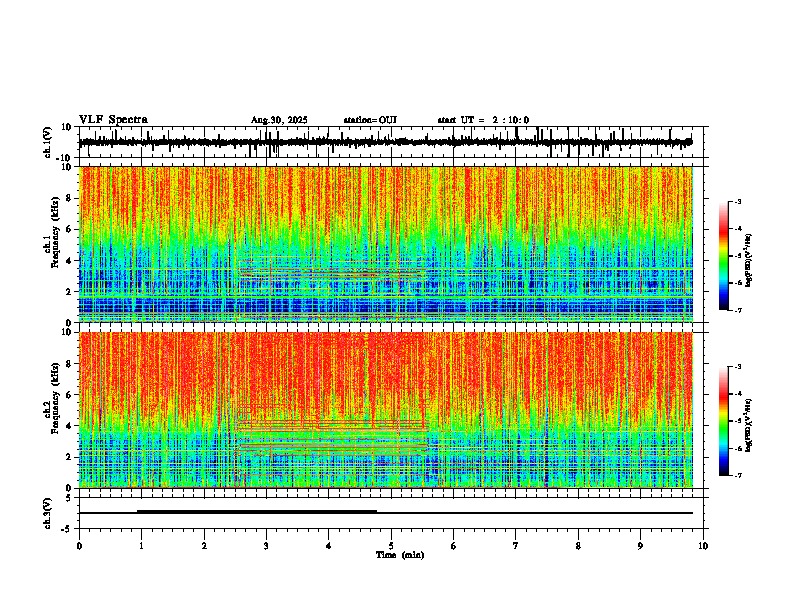Click the thick ch.3 signal segment
The image size is (792, 612).
pos(257,512)
